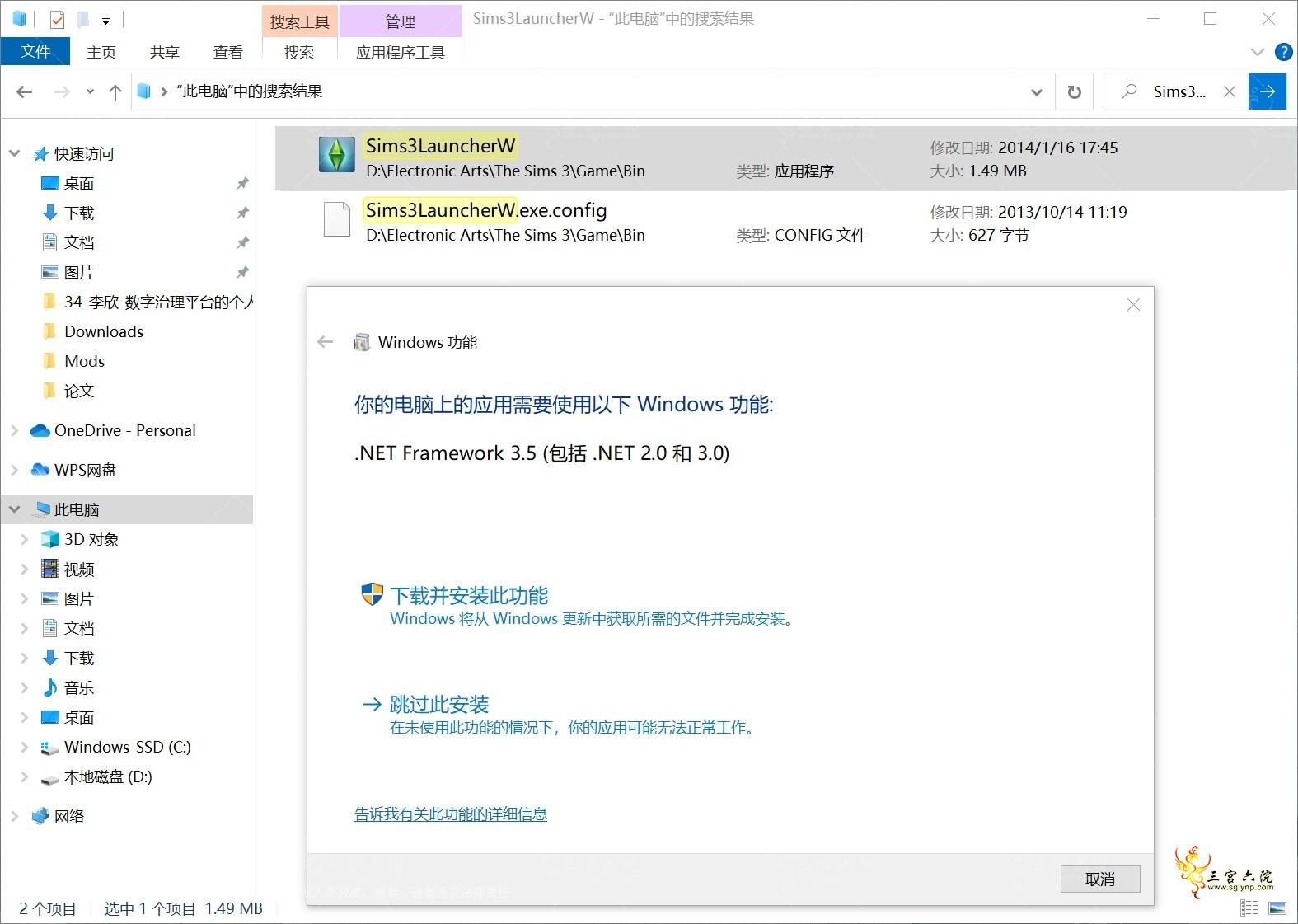Click the address bar path text

[x=250, y=91]
